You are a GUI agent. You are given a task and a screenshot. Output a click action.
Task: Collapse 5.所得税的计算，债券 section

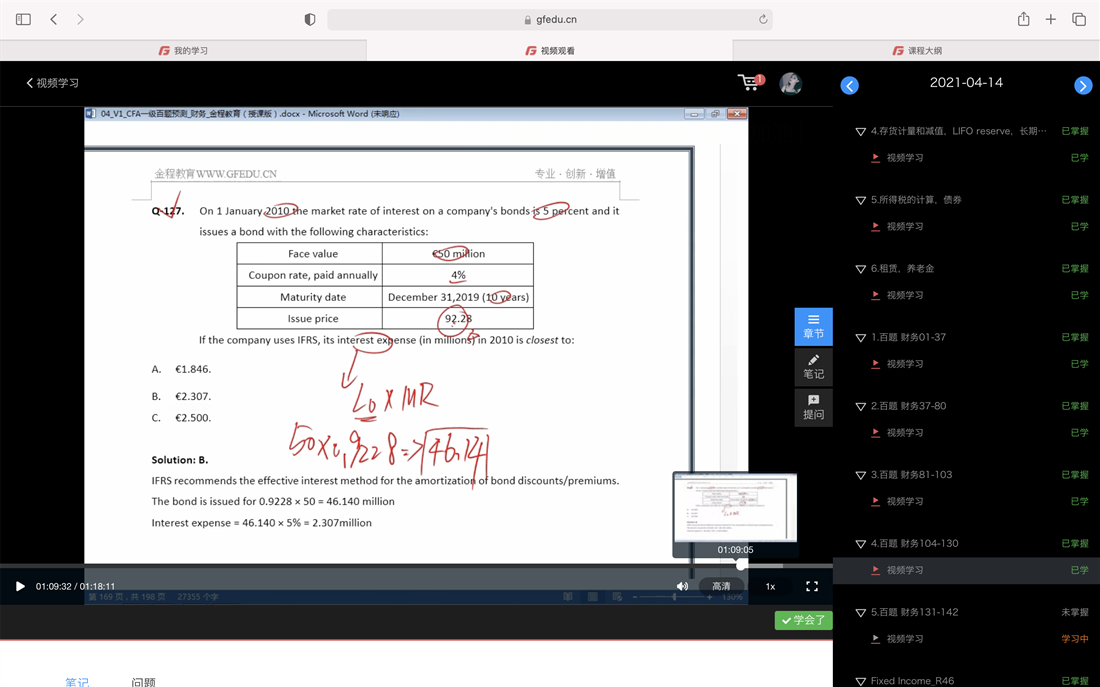(x=861, y=200)
